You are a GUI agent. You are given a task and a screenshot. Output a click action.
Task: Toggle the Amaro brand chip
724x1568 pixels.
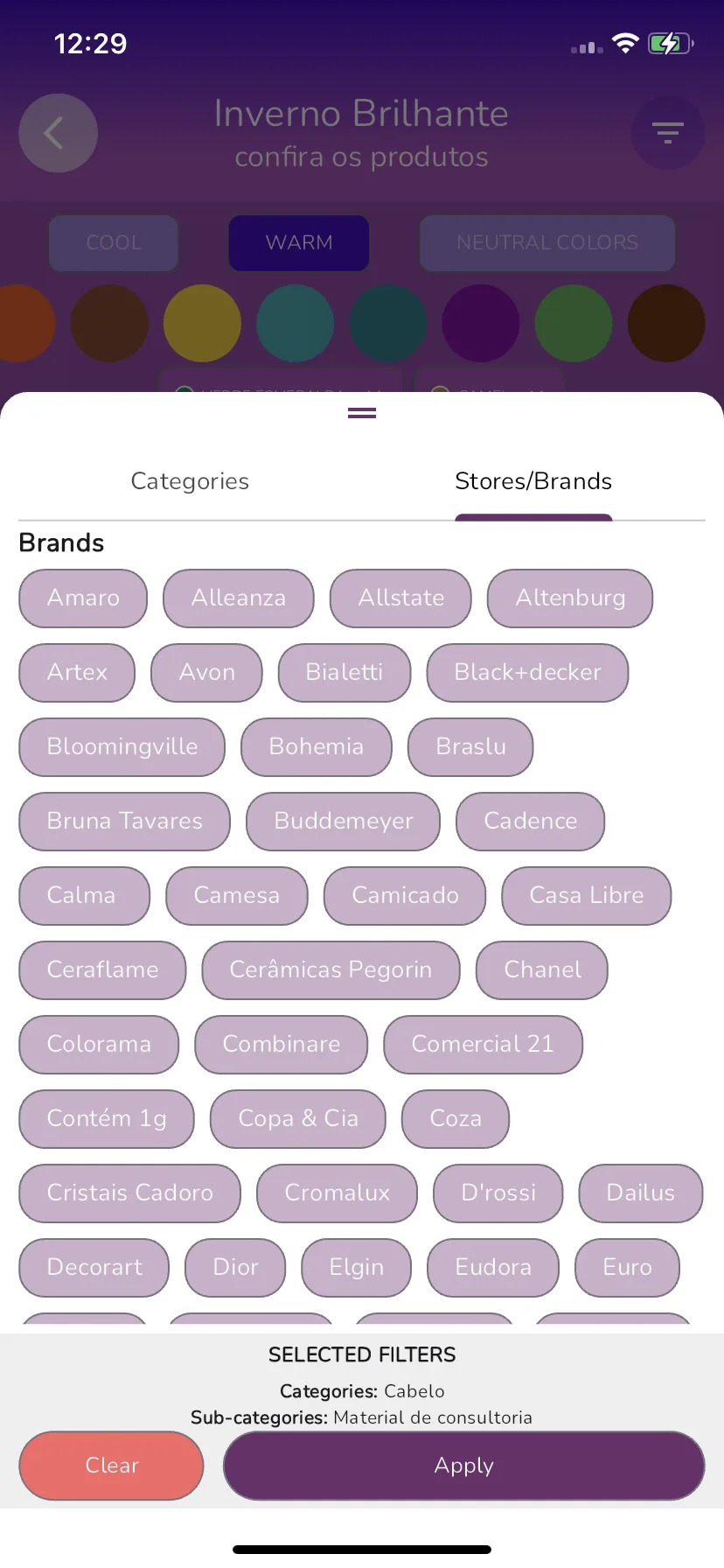[83, 598]
